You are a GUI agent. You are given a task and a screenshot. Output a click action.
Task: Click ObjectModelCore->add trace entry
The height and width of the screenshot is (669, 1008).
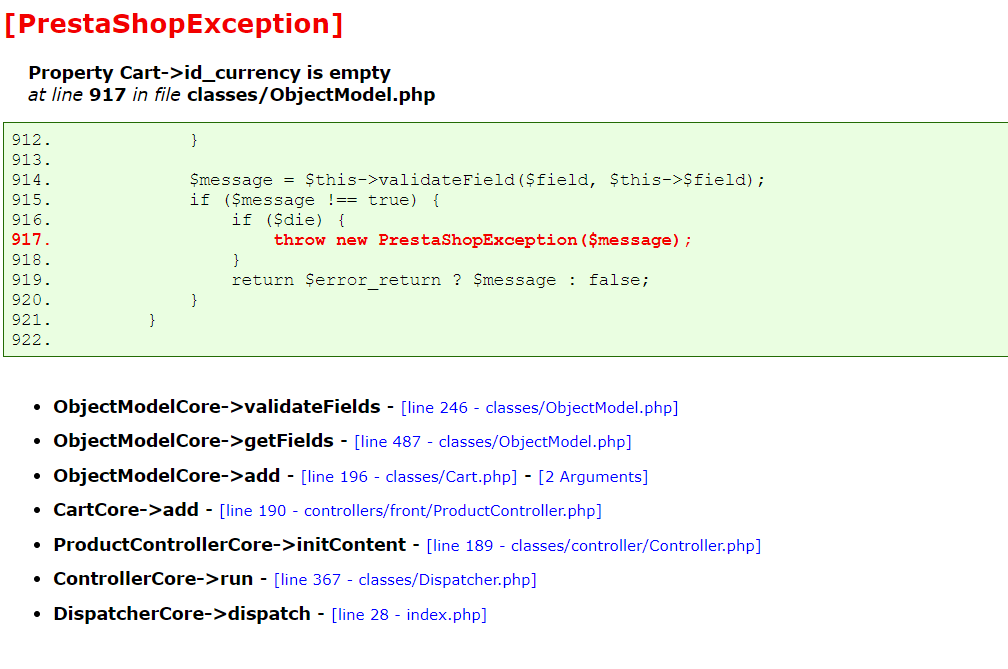coord(166,476)
